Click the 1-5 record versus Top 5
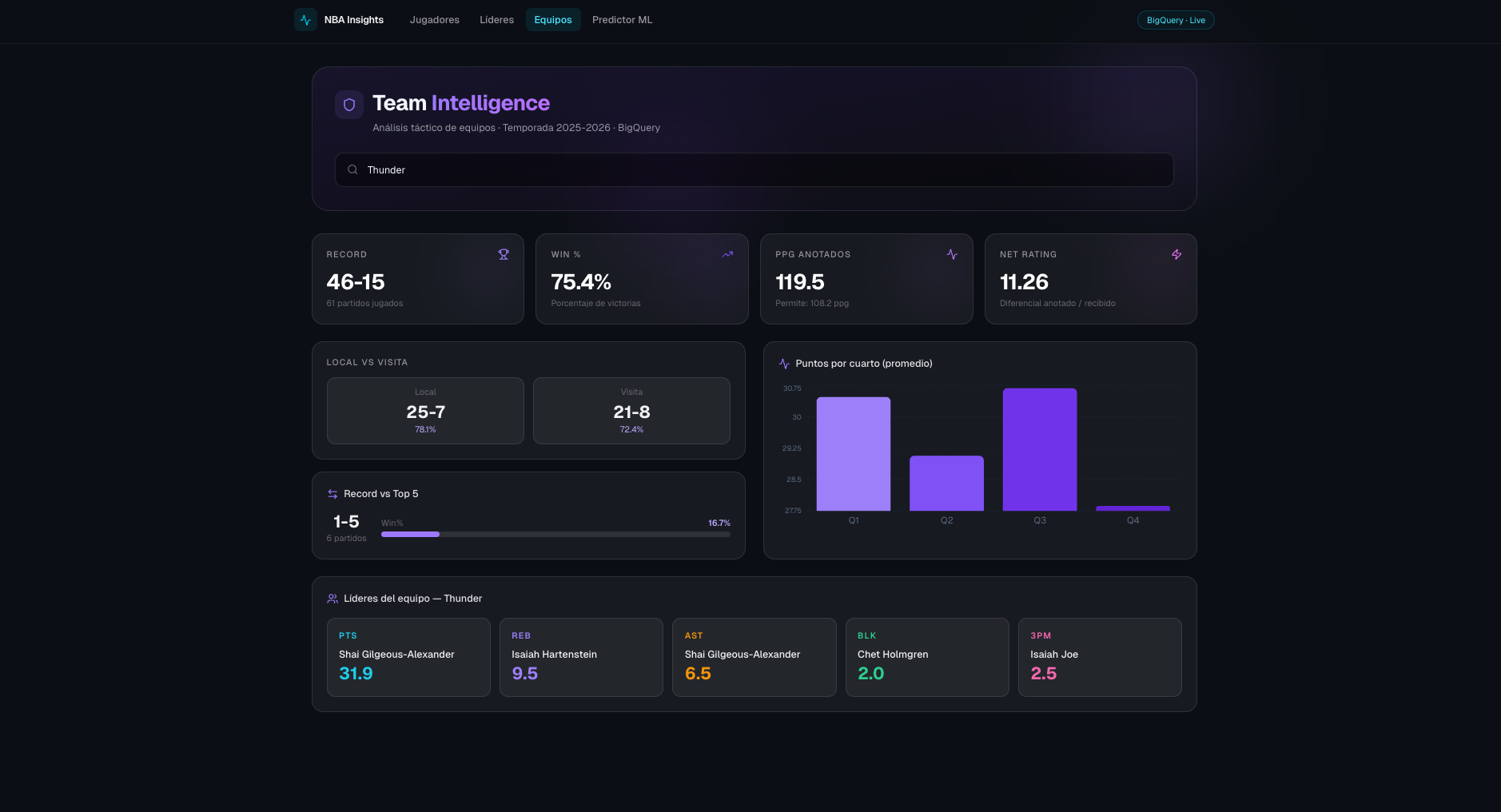Screen dimensions: 1501x812 click(346, 522)
